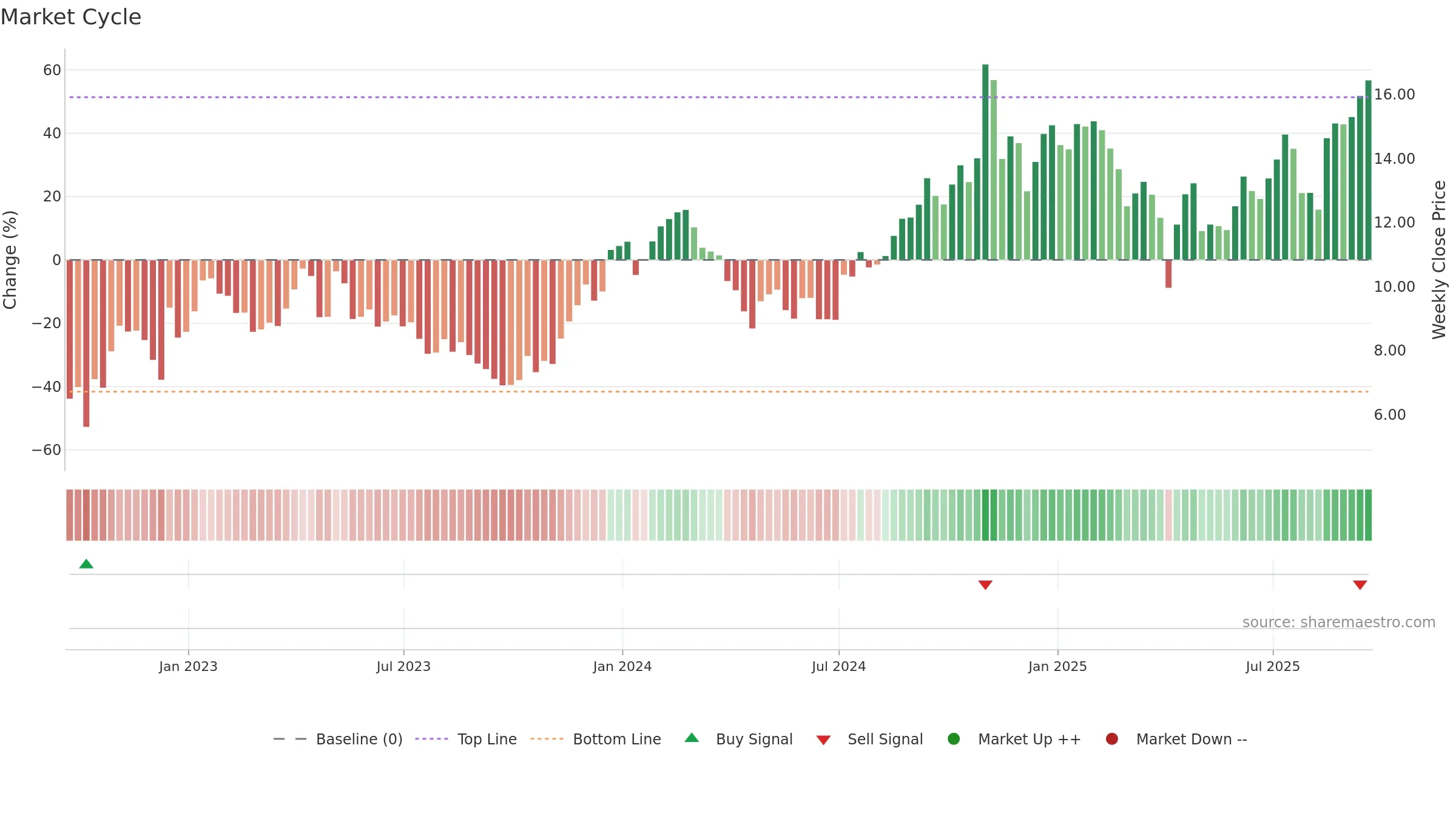Toggle the Sell Signal legend entry
The width and height of the screenshot is (1456, 819).
[869, 739]
